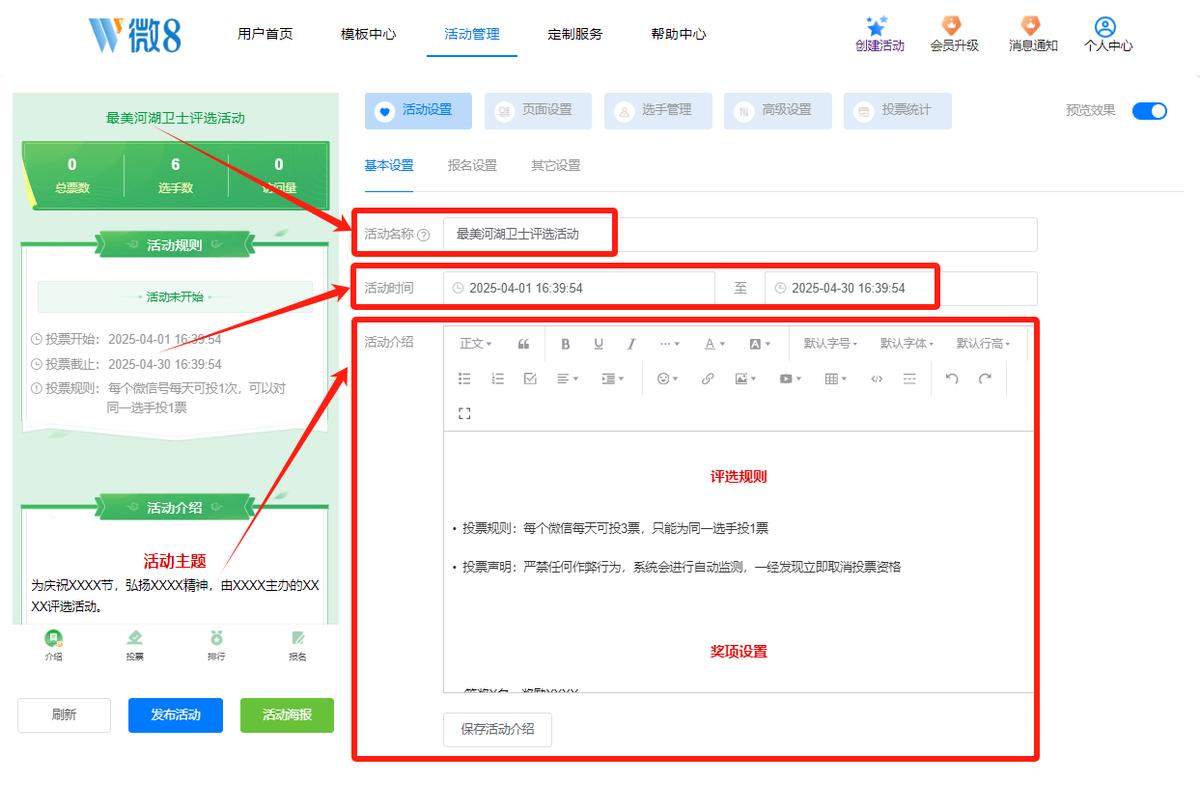Go to 定制服务

[x=575, y=34]
